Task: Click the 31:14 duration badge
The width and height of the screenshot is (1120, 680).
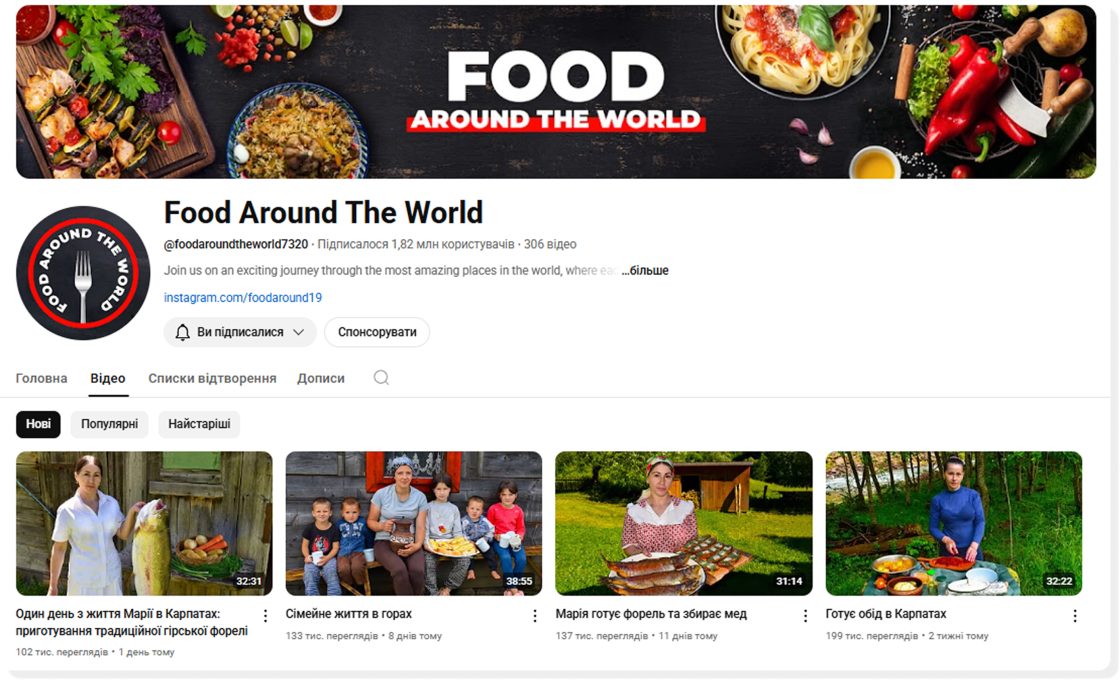Action: tap(789, 581)
